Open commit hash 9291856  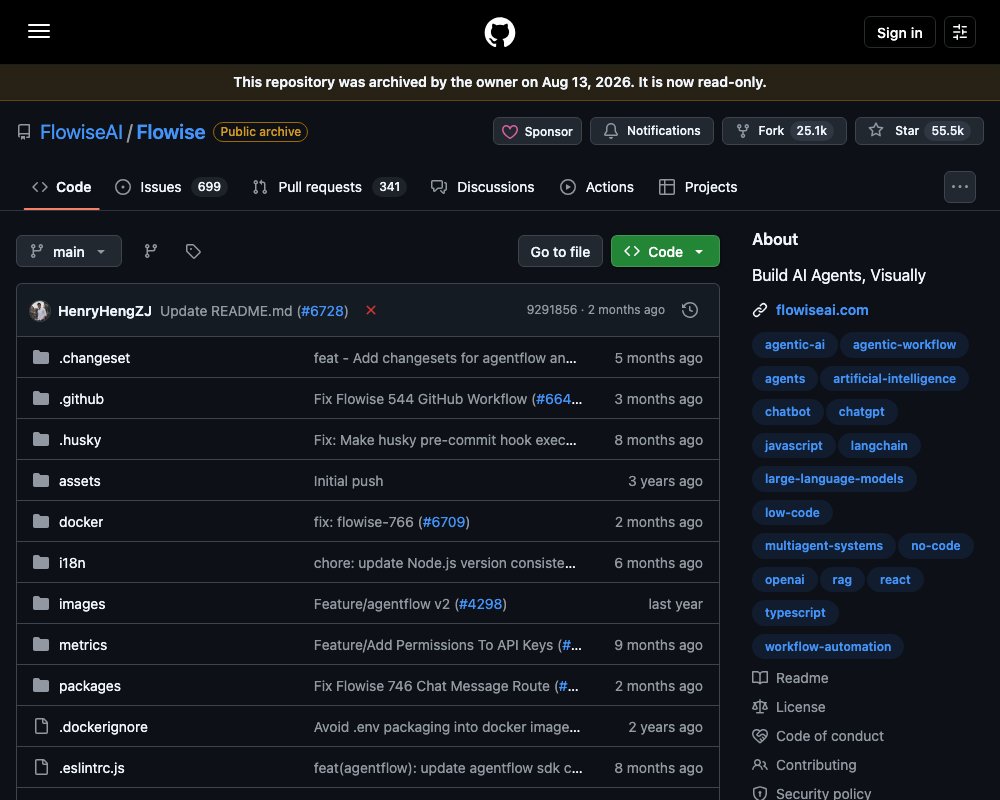click(x=552, y=309)
